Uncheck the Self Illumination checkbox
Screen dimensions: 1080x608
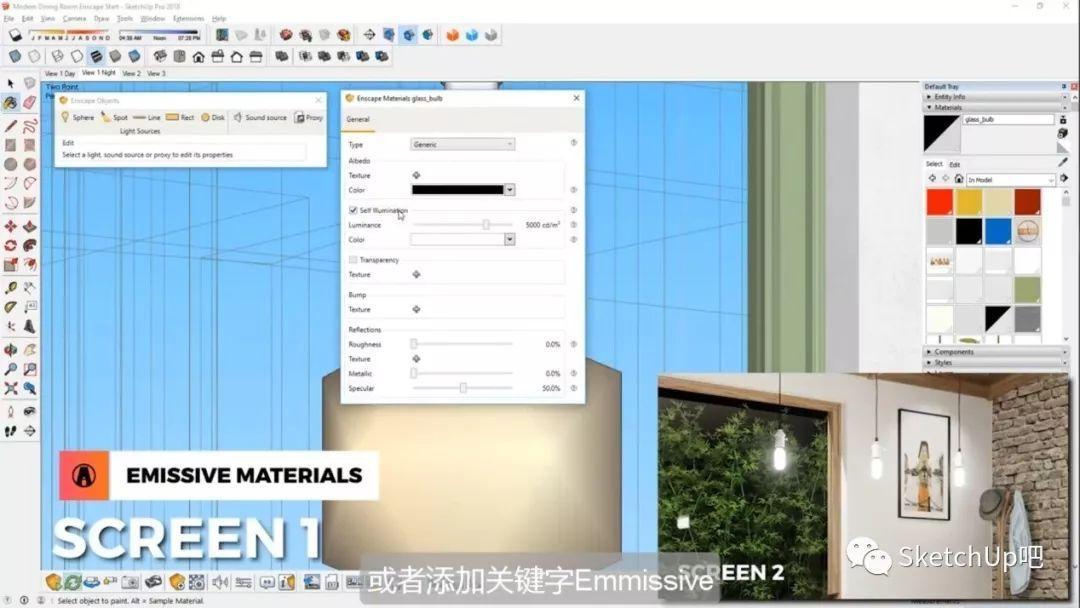click(353, 210)
